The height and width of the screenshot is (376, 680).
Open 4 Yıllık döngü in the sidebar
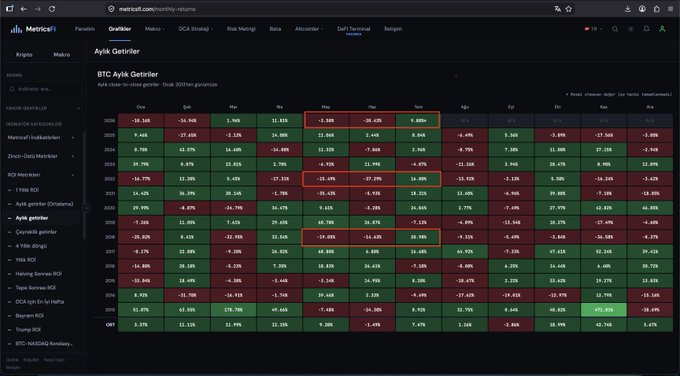click(31, 246)
